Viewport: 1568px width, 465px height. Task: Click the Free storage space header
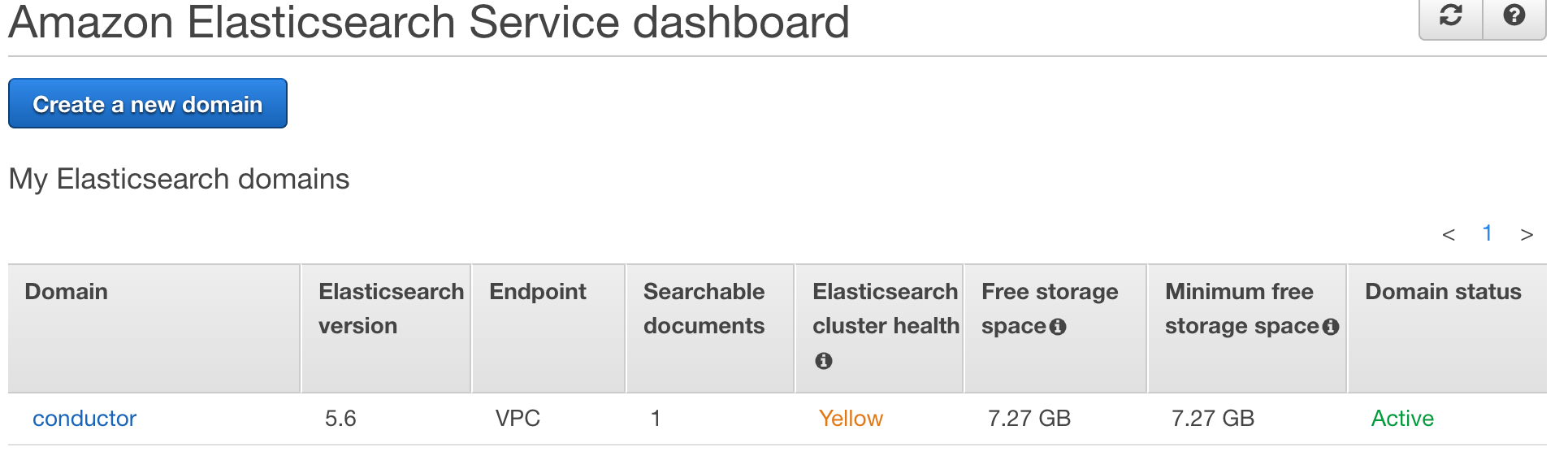coord(1050,309)
